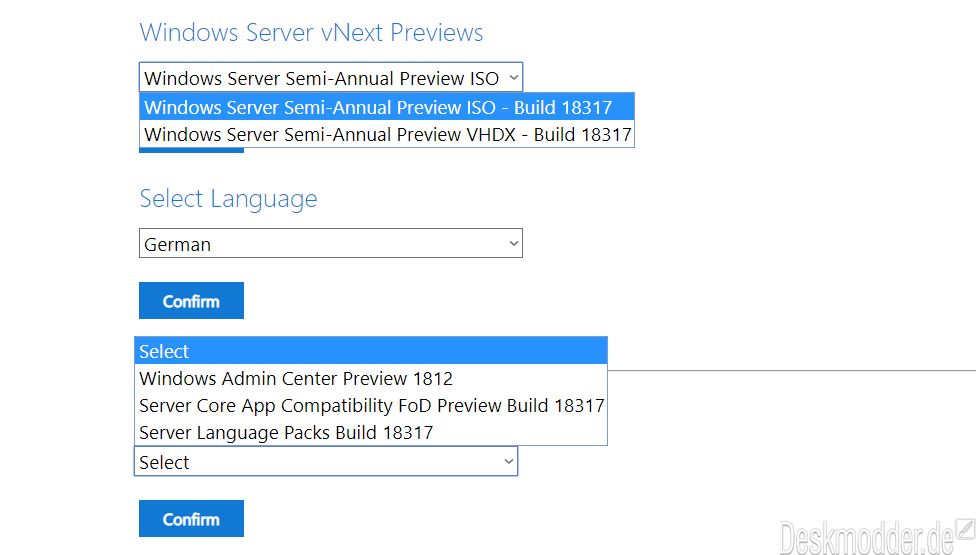The width and height of the screenshot is (976, 555).
Task: Open the Windows Server Semi-Annual Preview ISO combo box
Action: tap(331, 78)
